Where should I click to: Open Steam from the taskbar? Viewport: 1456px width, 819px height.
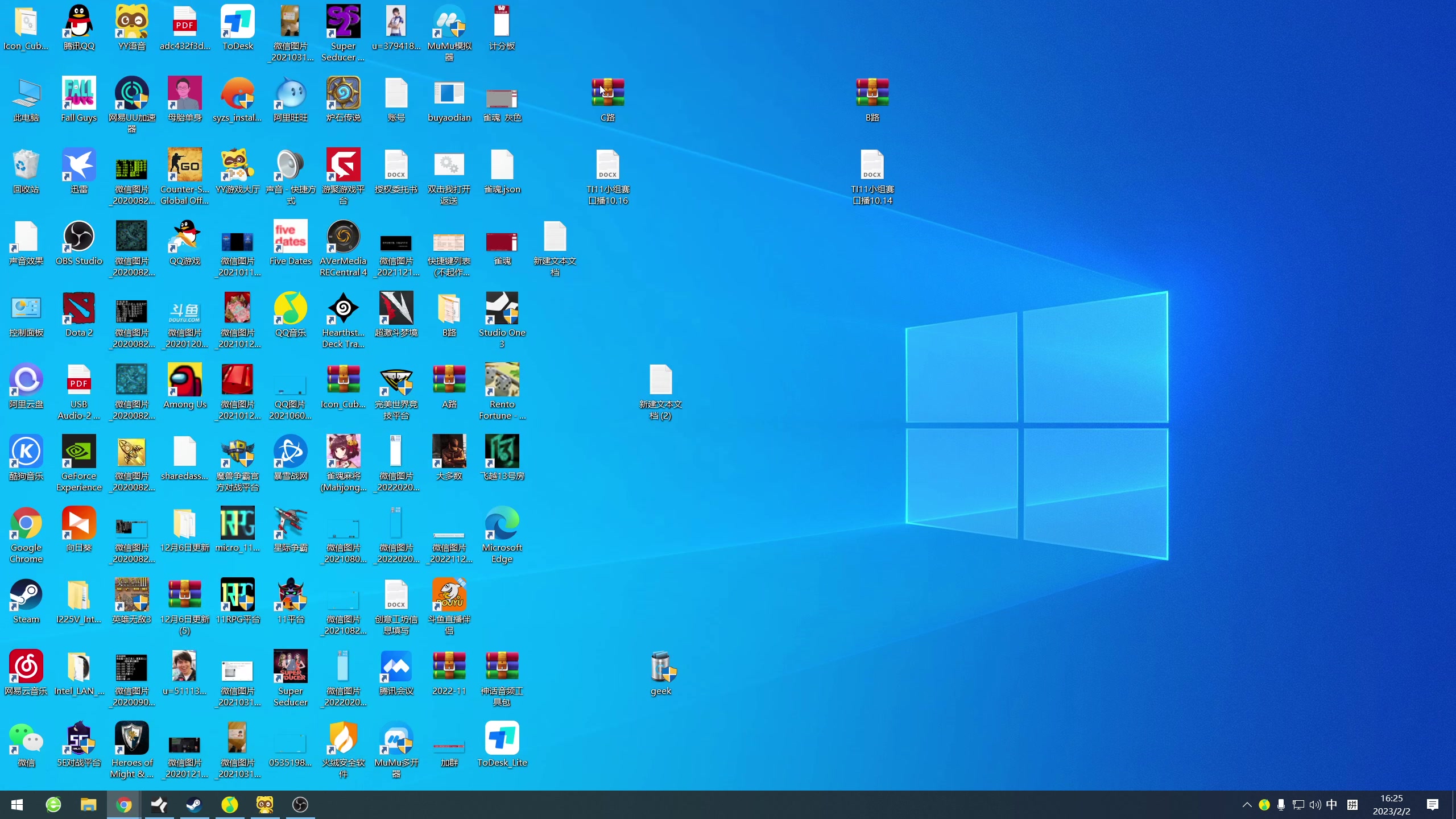194,805
